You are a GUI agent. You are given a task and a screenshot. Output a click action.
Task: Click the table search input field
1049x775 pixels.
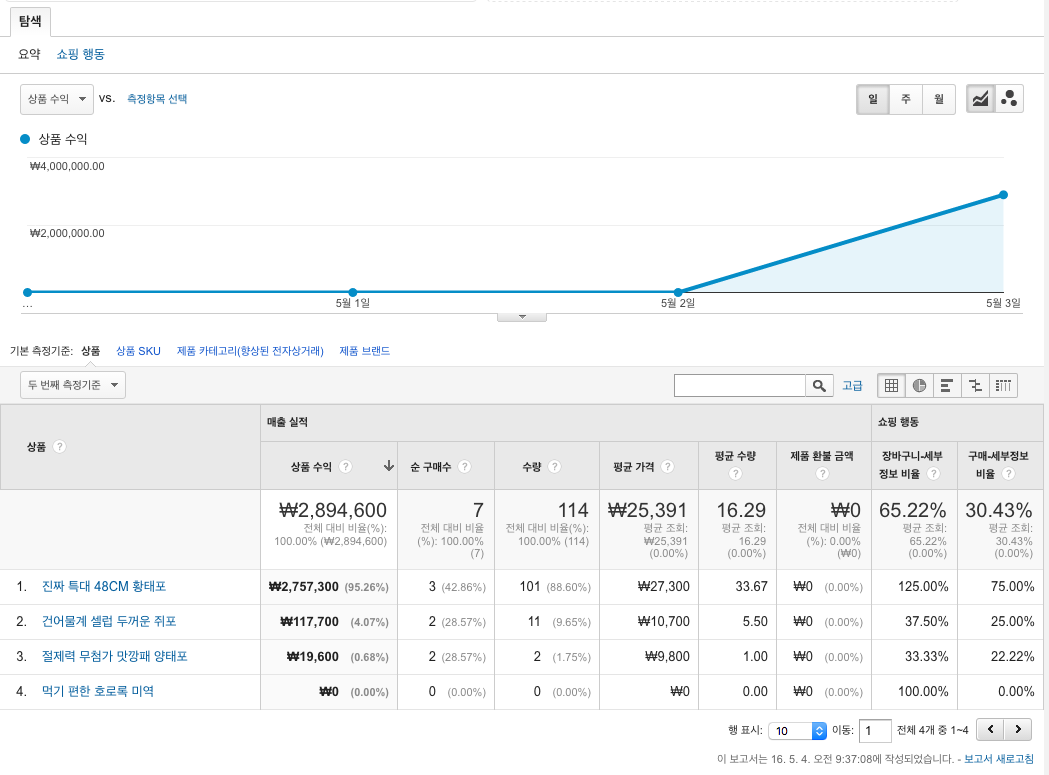pyautogui.click(x=739, y=385)
